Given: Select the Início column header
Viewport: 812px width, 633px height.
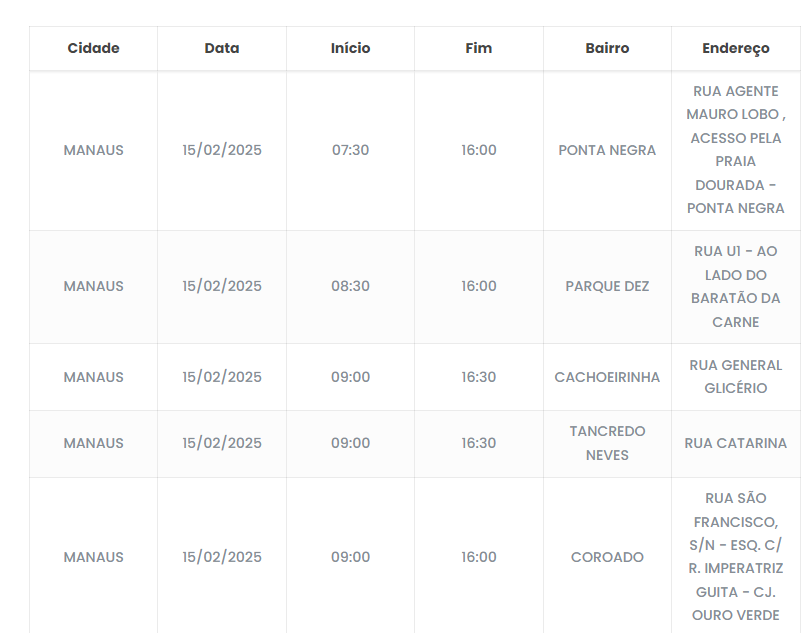Looking at the screenshot, I should pyautogui.click(x=350, y=48).
